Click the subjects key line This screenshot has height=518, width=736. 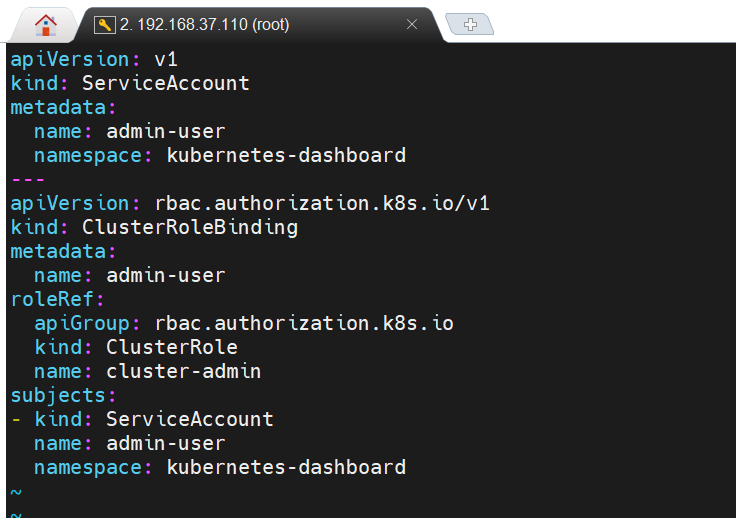click(x=63, y=396)
